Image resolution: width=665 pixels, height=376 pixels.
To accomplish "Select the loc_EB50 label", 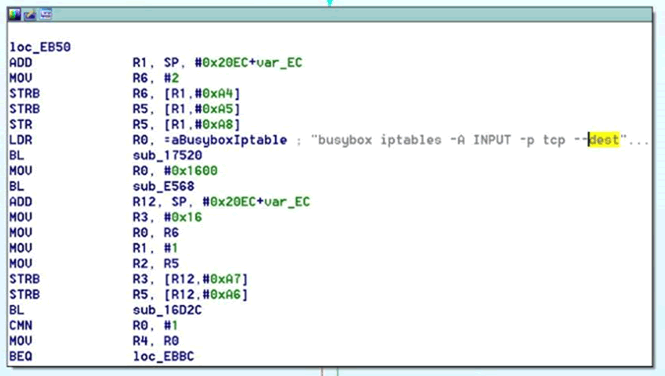I will (40, 47).
